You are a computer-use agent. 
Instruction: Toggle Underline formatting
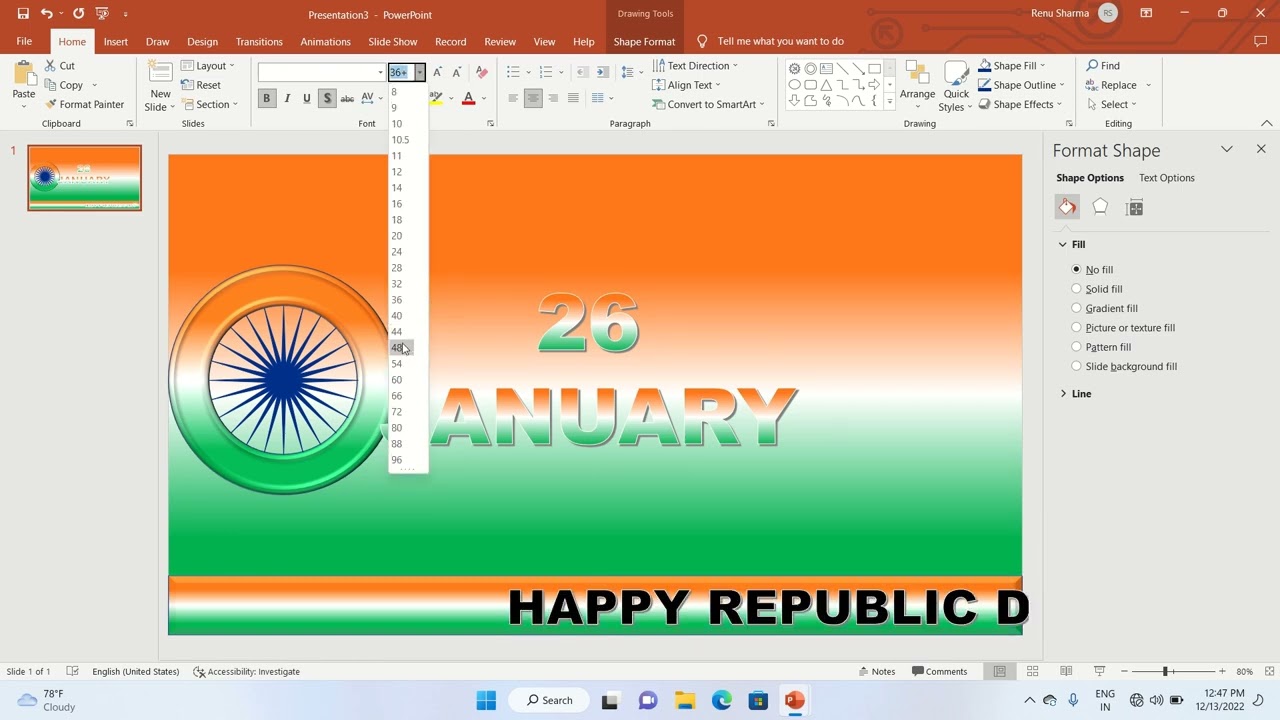(x=307, y=98)
